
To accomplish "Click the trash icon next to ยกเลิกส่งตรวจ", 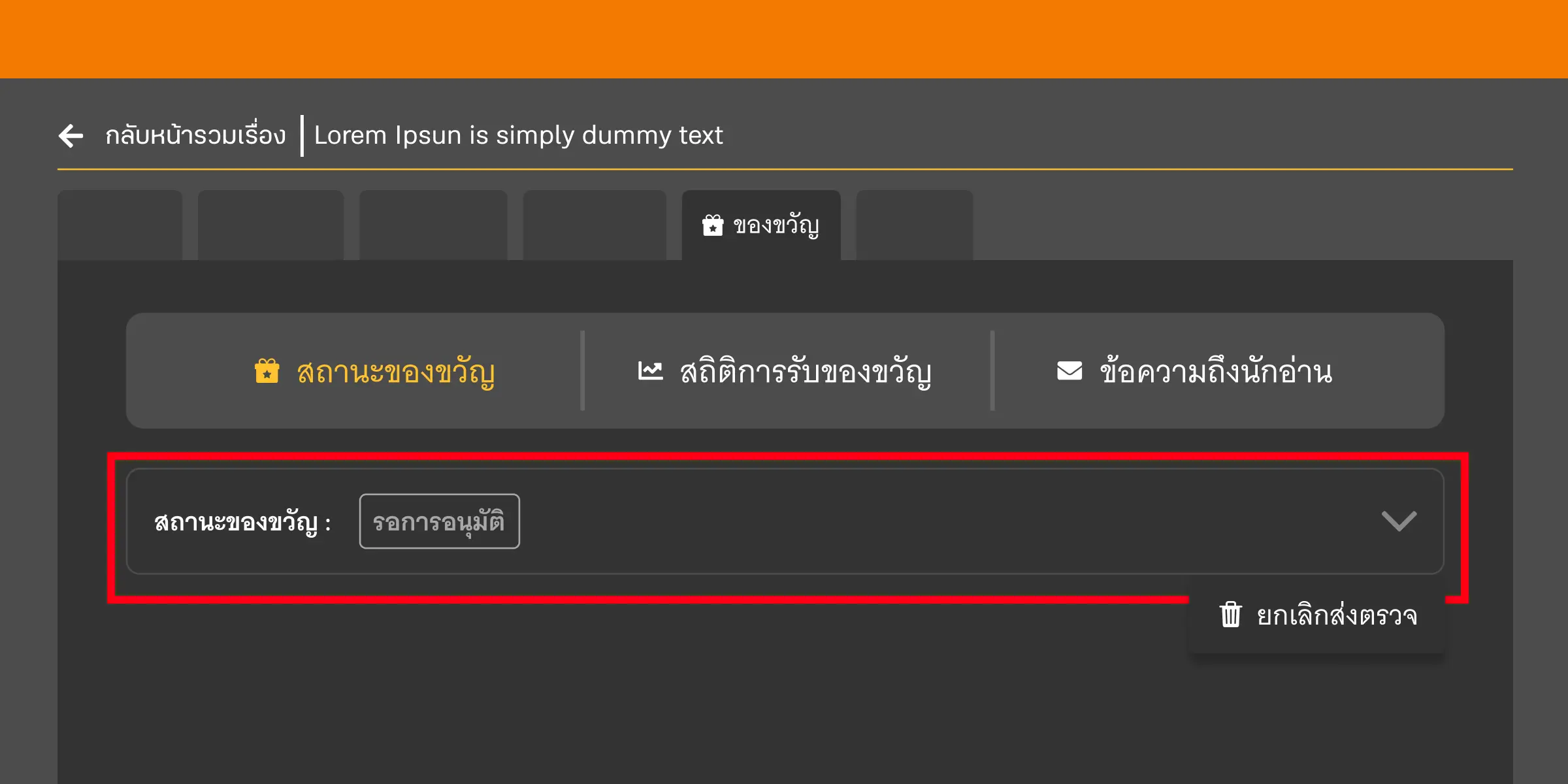I will (x=1231, y=615).
